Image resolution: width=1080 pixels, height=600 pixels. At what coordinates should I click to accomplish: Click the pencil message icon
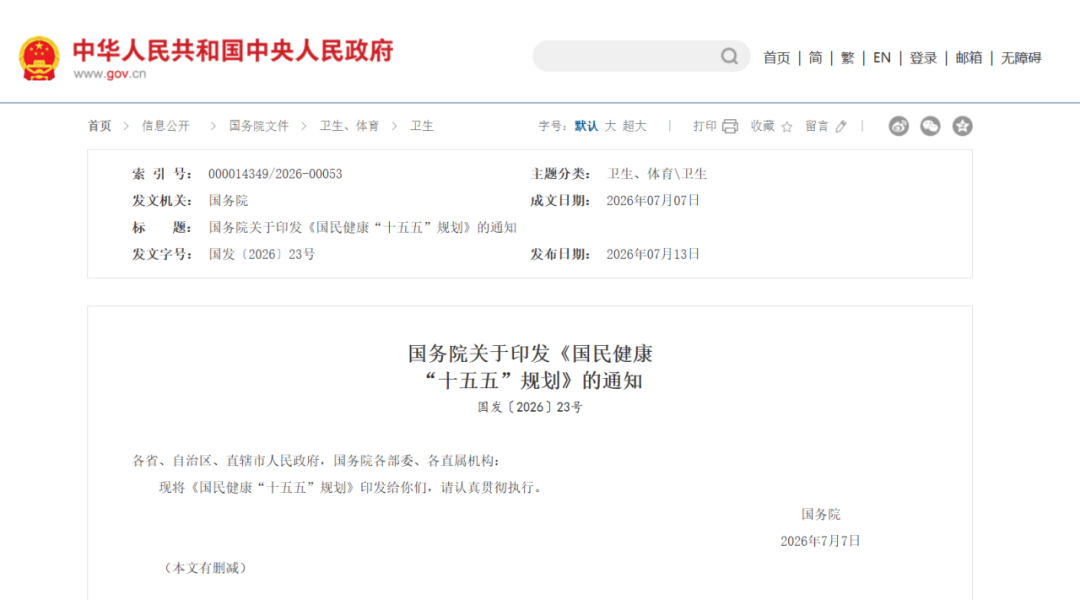tap(841, 127)
